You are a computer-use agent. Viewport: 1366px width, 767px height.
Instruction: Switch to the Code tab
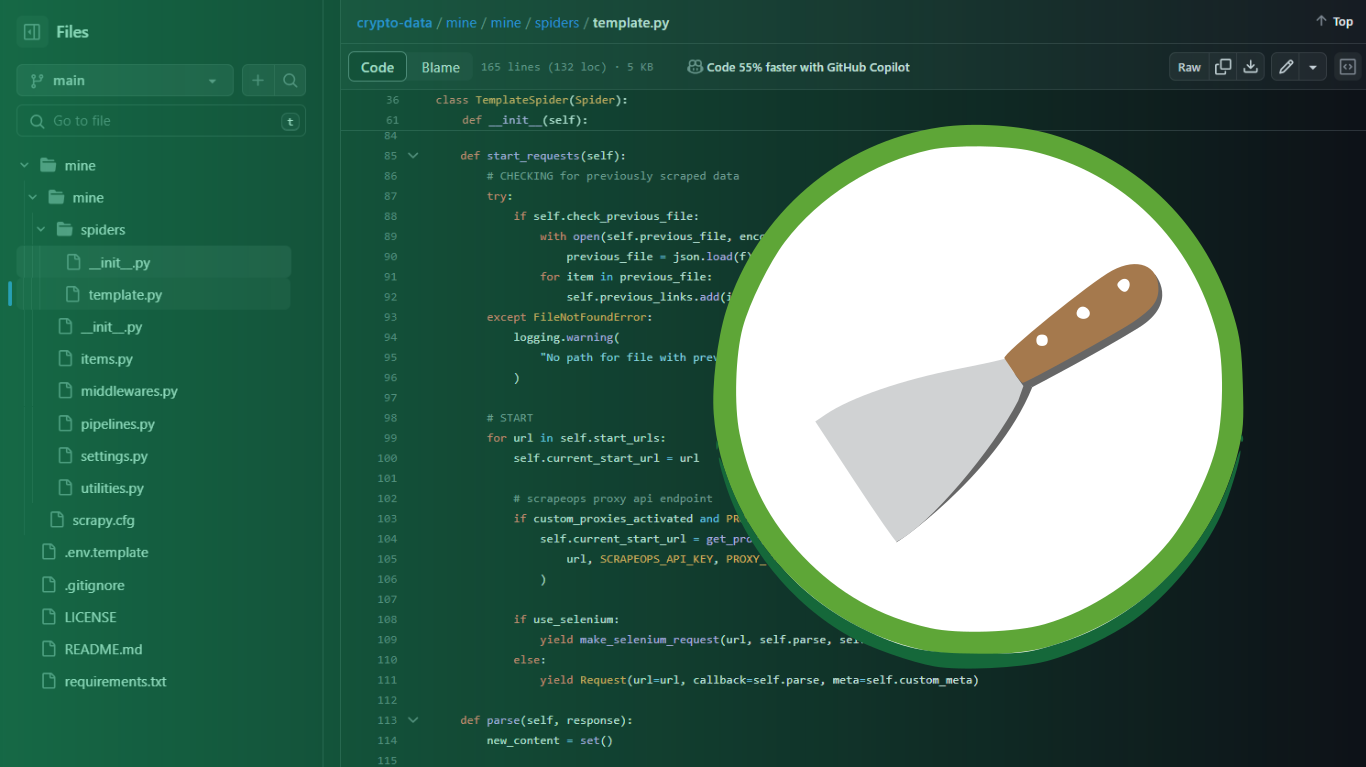pos(377,67)
